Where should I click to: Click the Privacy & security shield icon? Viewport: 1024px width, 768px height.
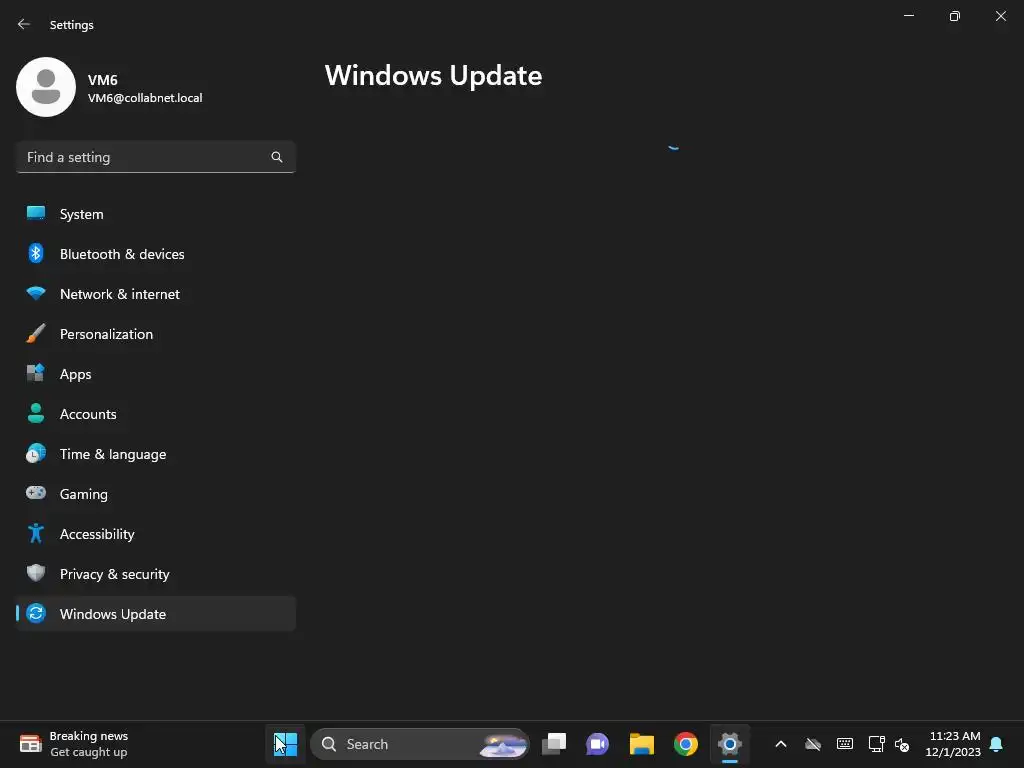click(x=36, y=573)
